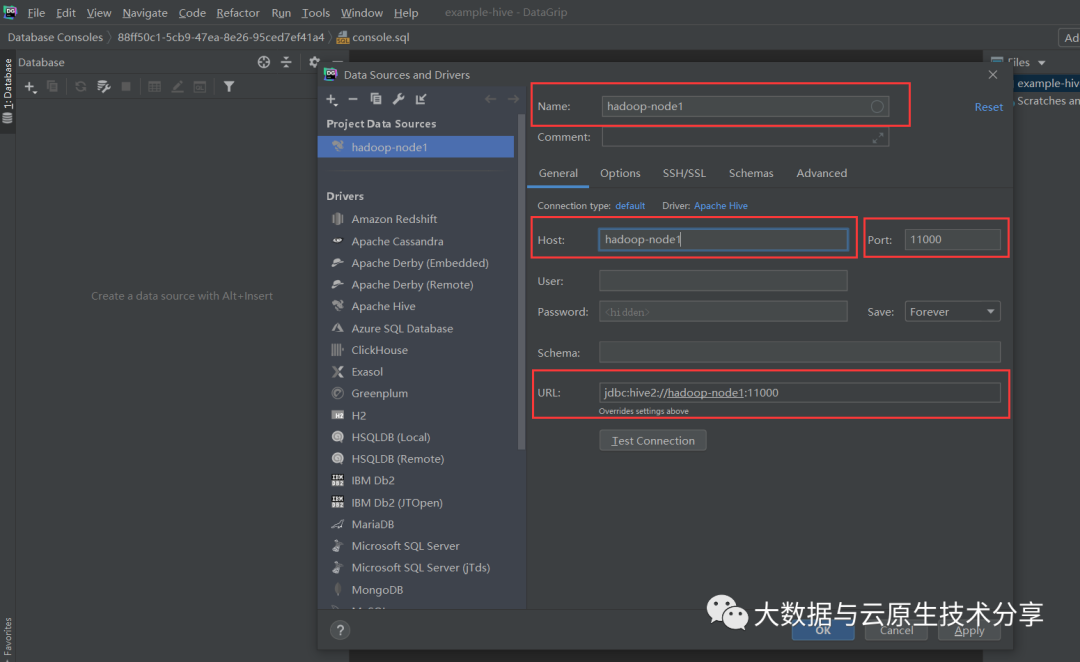Click the remove data source minus icon
Viewport: 1080px width, 662px height.
(353, 99)
